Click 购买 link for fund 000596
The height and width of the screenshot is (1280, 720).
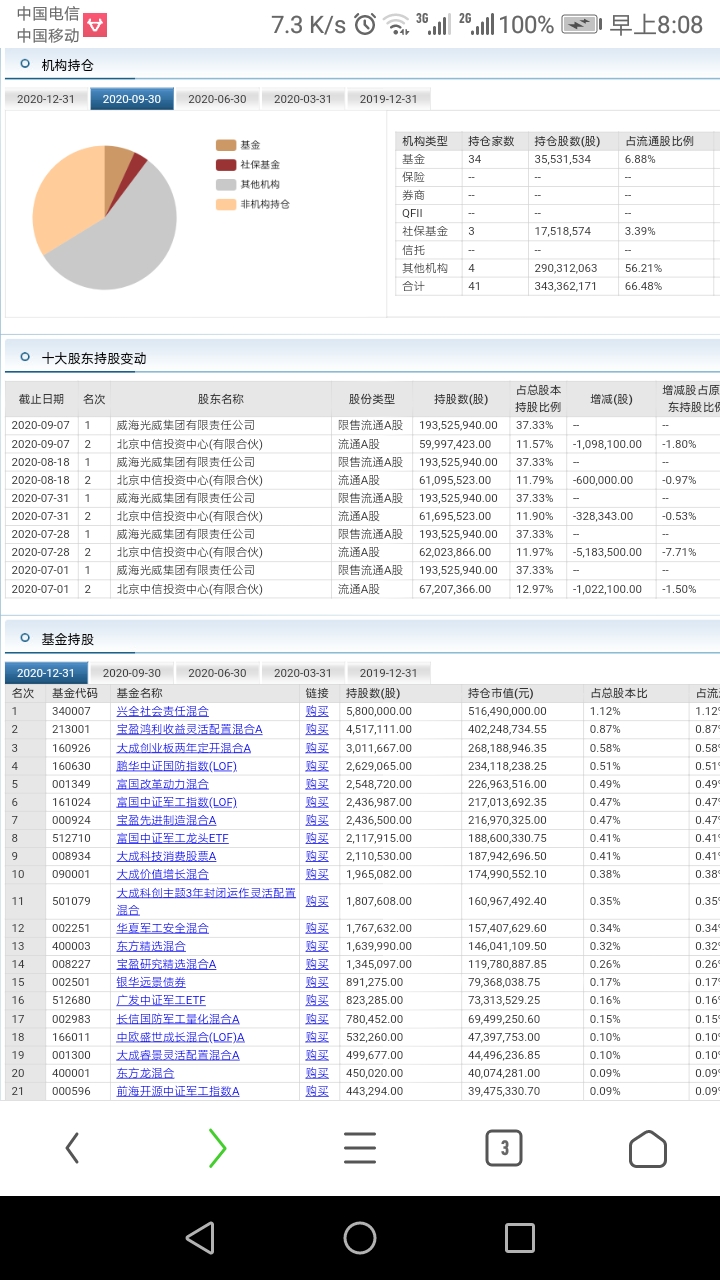[x=317, y=1091]
